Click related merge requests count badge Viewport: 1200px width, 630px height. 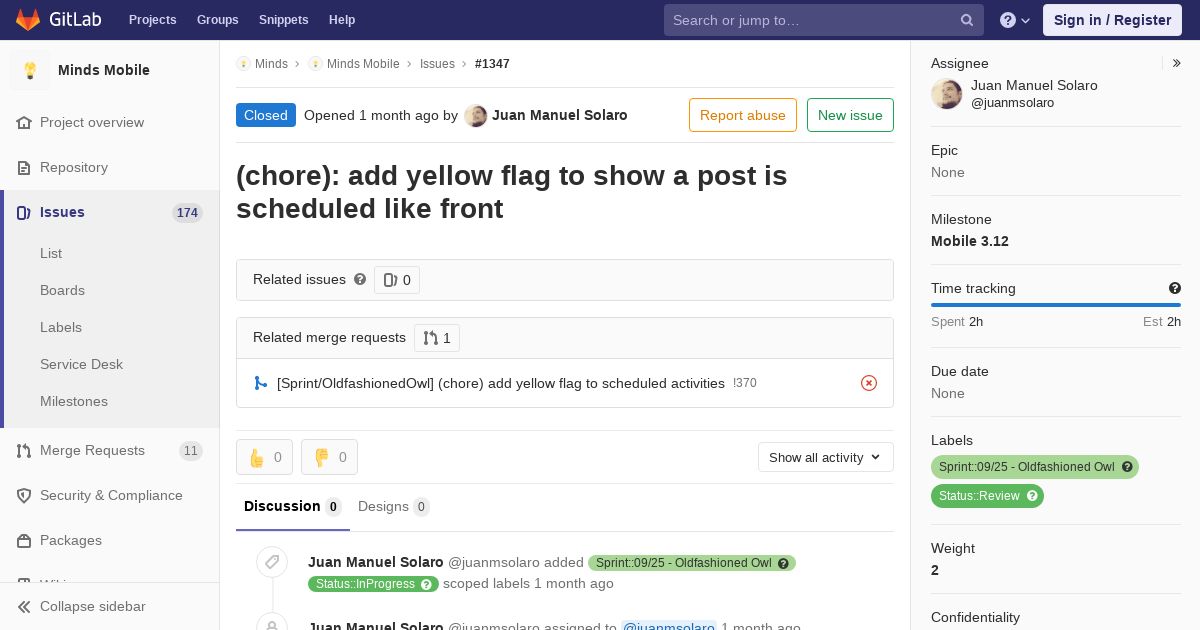pos(437,338)
